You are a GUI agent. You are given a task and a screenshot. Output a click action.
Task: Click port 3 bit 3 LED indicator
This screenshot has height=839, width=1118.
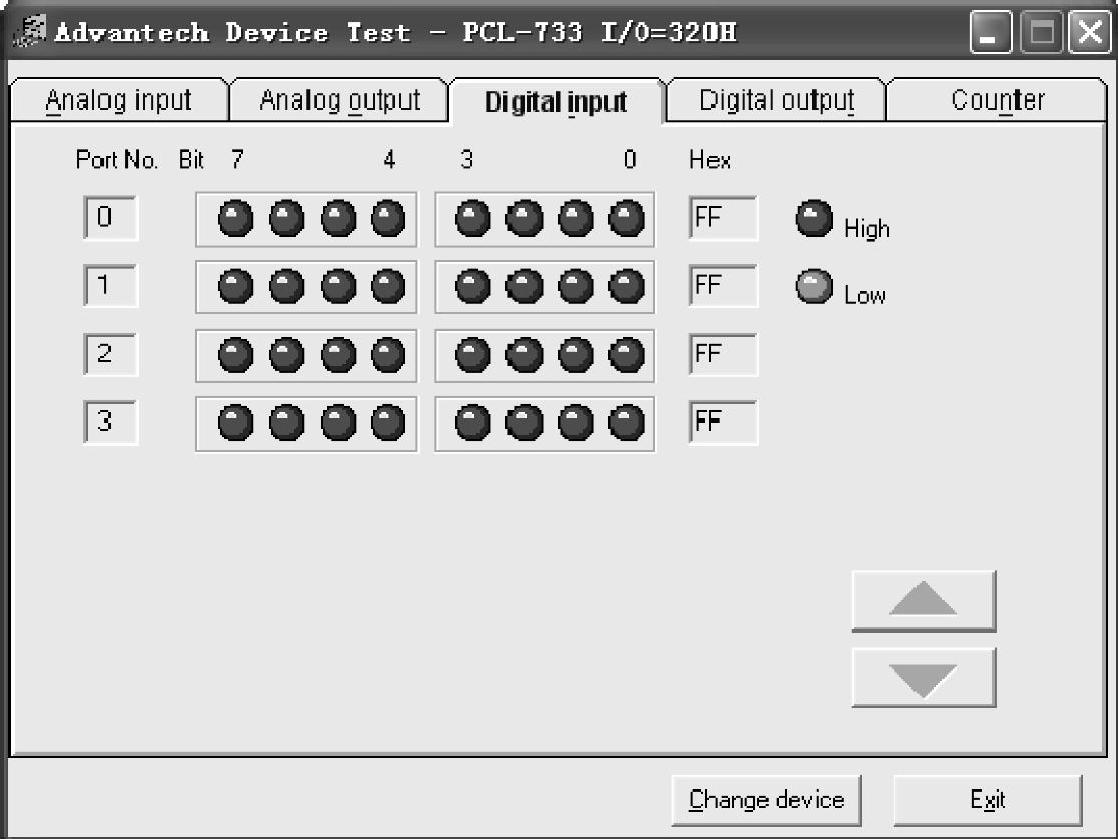pos(473,423)
